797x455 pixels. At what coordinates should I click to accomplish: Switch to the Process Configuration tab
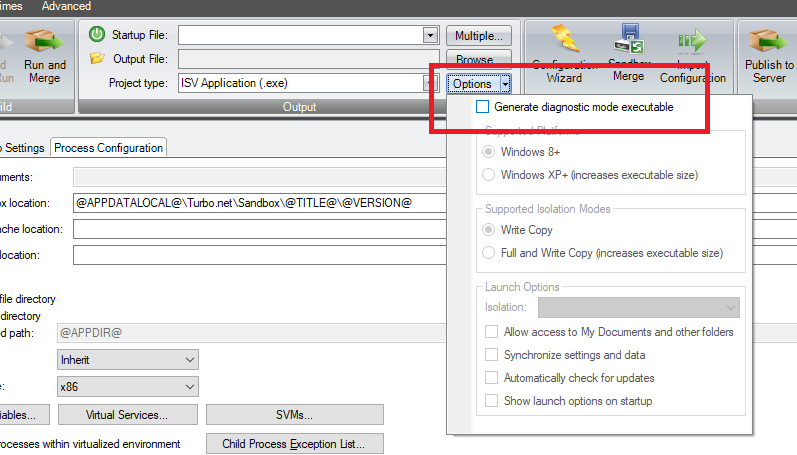pyautogui.click(x=109, y=148)
